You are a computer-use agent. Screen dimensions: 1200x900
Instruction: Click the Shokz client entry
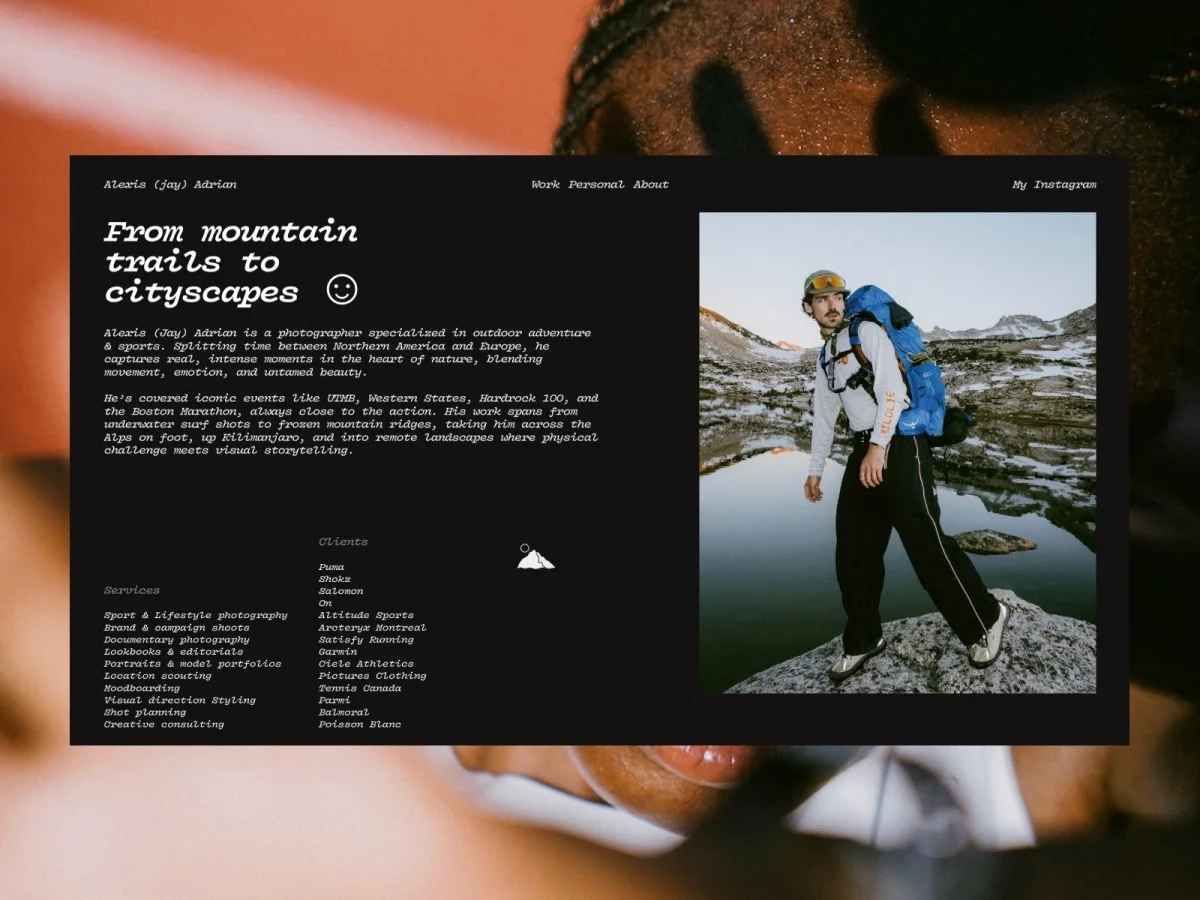click(335, 579)
